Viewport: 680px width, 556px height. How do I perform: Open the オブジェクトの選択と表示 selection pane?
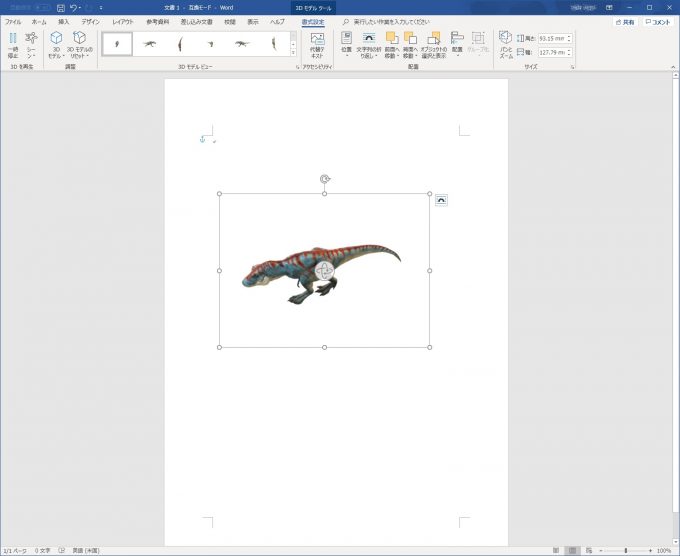click(x=434, y=45)
